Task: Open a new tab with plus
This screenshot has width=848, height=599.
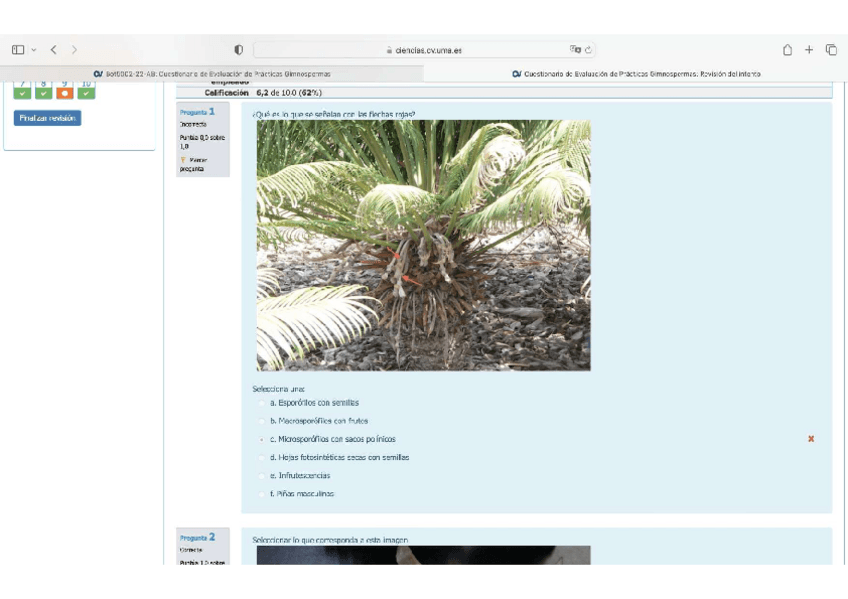Action: pos(809,50)
